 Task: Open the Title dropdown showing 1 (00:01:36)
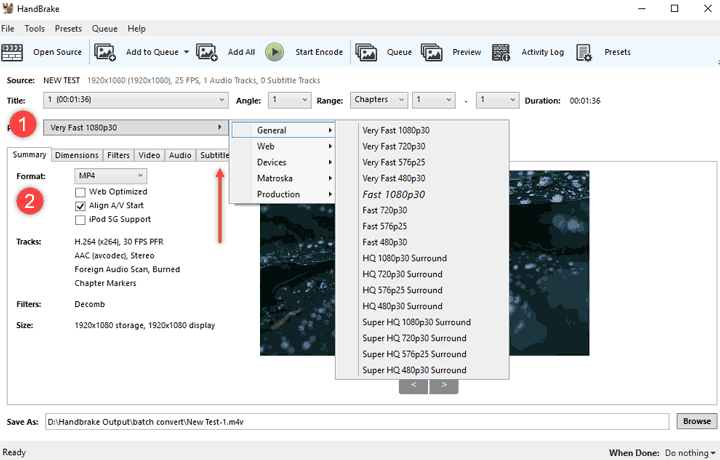(136, 100)
